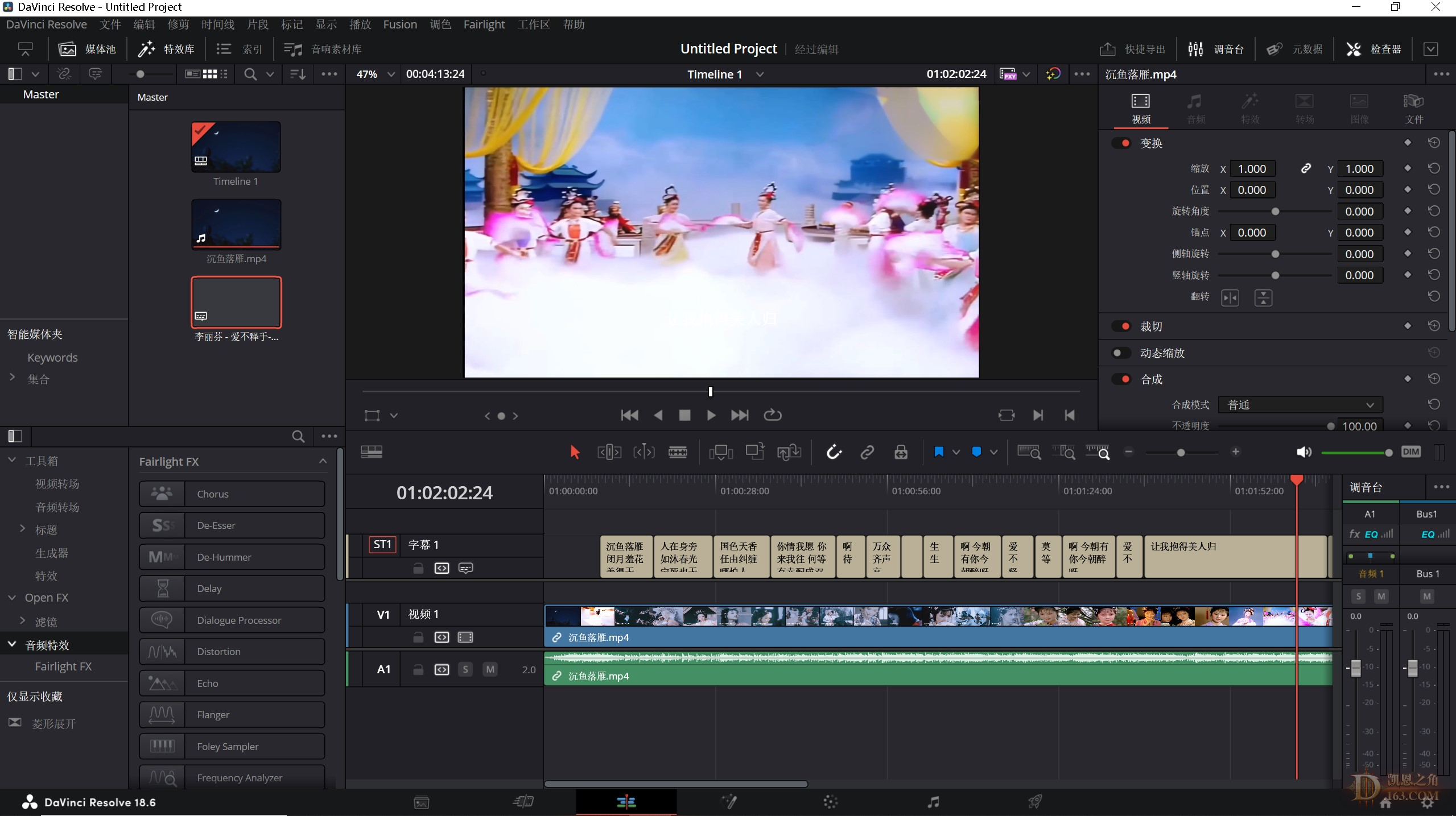The width and height of the screenshot is (1456, 816).
Task: Toggle the DIM volume button
Action: point(1410,452)
